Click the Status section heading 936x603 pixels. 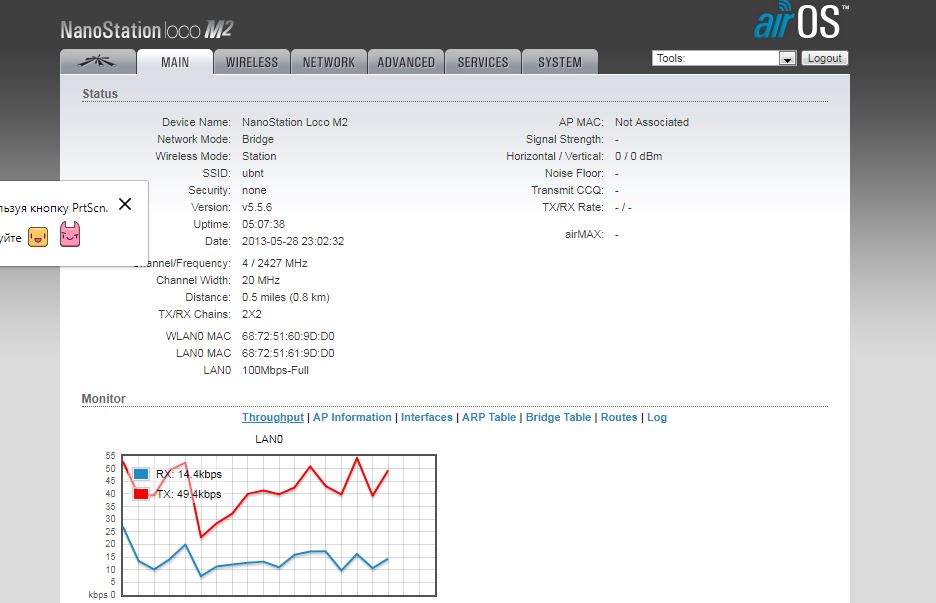(100, 94)
